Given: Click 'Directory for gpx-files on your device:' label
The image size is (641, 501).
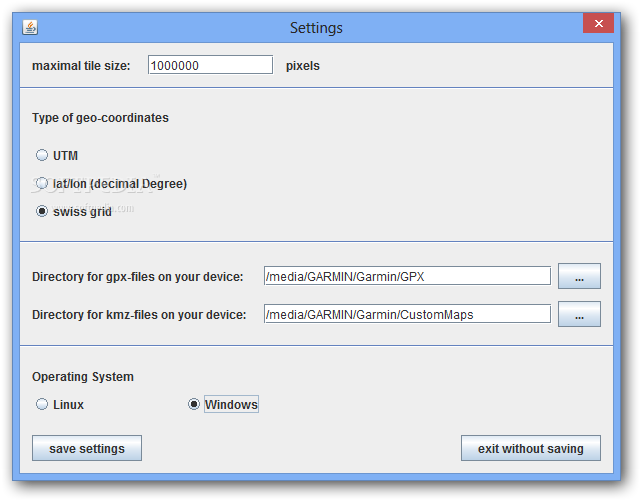Looking at the screenshot, I should (x=138, y=277).
